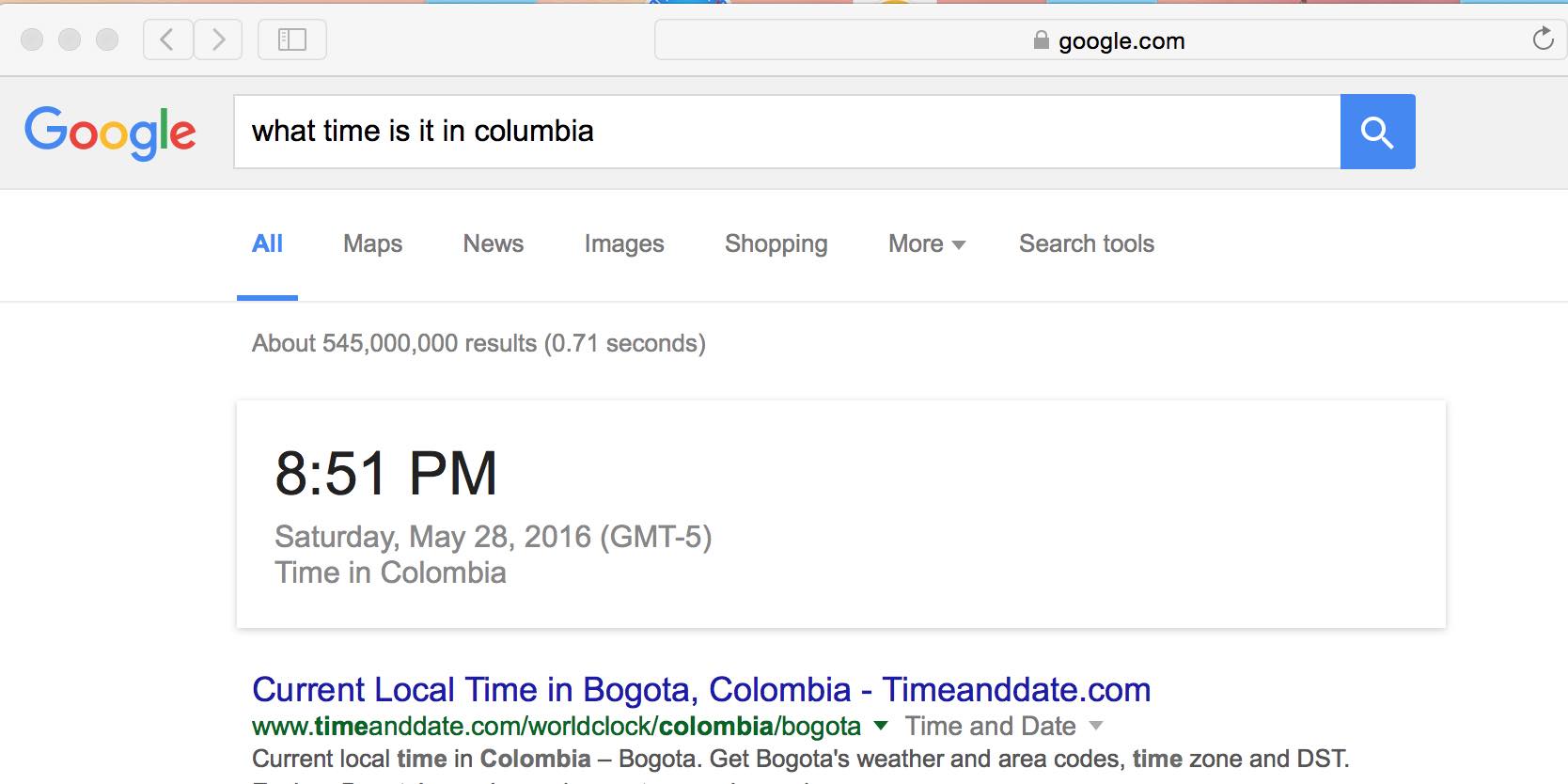This screenshot has height=784, width=1568.
Task: Open the Shopping results tab
Action: (x=776, y=244)
